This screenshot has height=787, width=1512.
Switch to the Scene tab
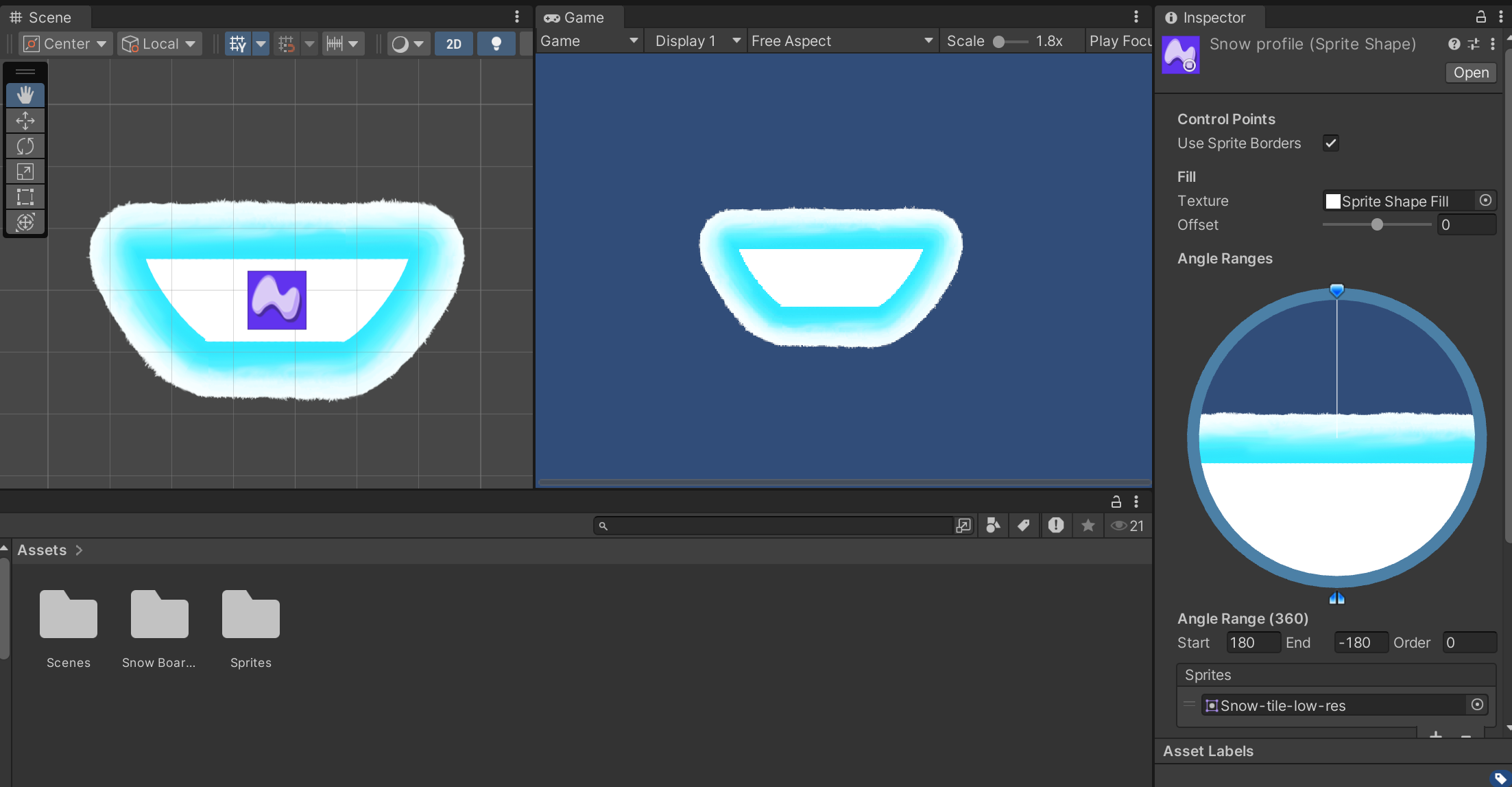pos(41,17)
